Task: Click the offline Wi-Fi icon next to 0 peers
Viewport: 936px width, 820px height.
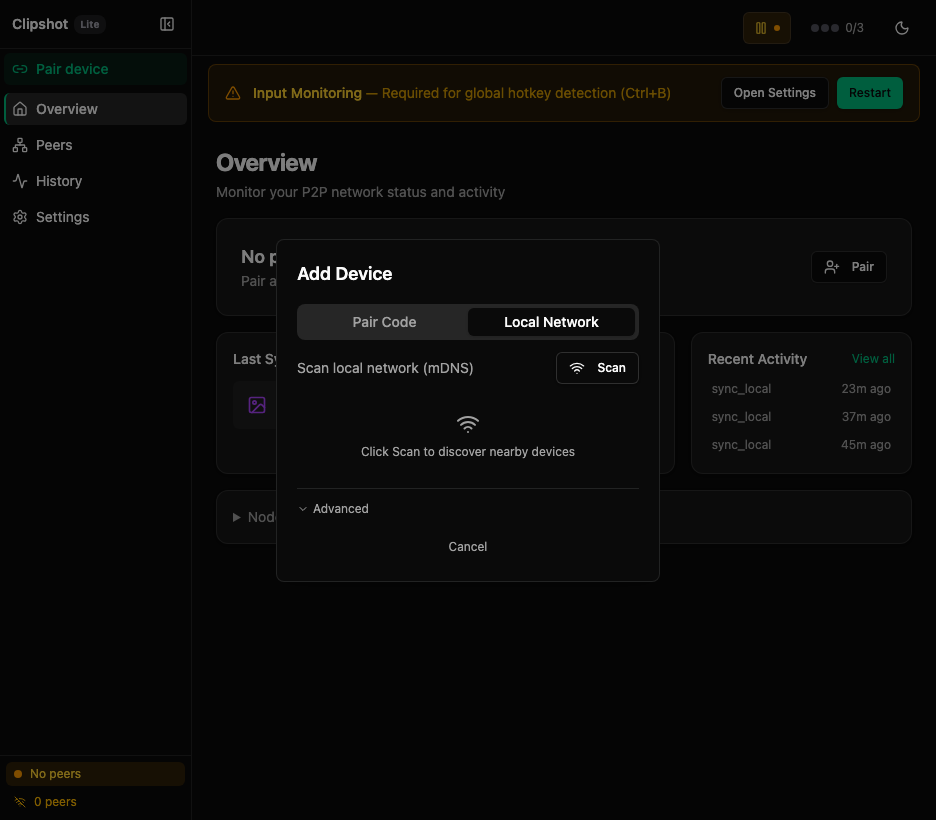Action: coord(21,801)
